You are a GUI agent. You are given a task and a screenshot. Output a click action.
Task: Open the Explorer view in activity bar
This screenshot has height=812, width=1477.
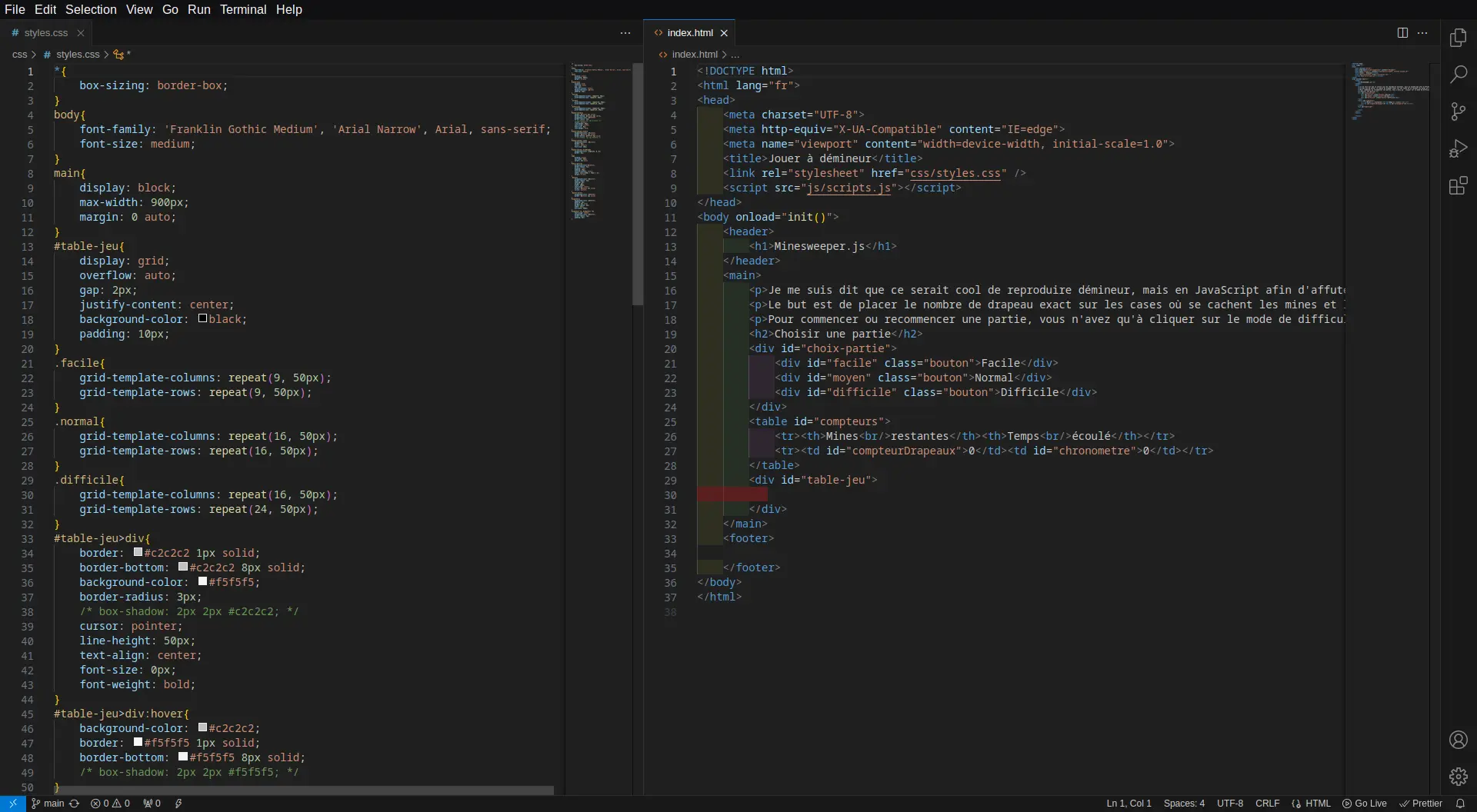[1458, 38]
